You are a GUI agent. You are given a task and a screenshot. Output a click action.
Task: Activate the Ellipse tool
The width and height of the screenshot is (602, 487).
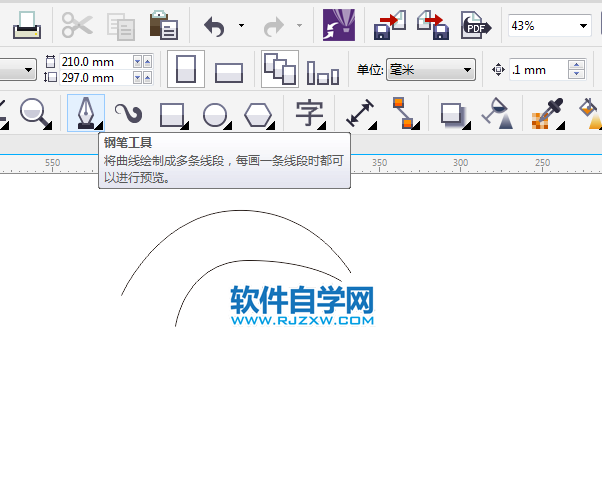(x=215, y=113)
